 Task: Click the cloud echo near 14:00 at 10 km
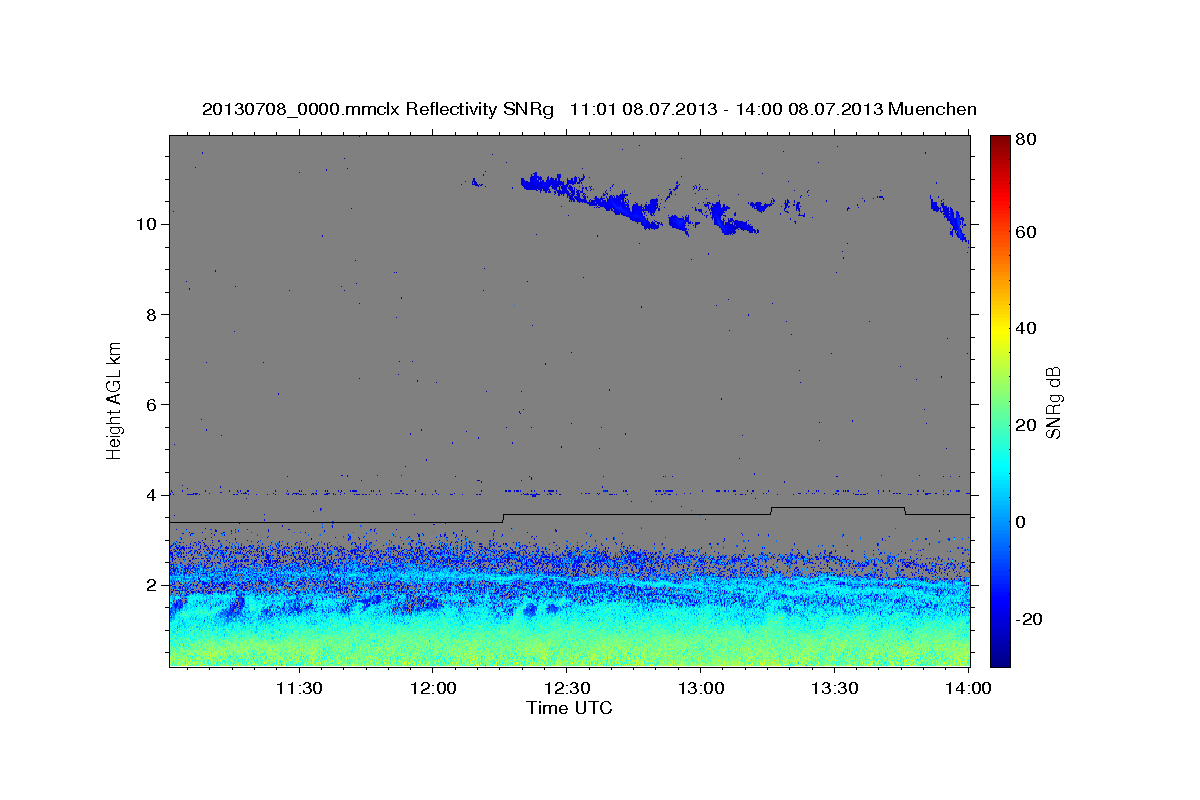(949, 219)
